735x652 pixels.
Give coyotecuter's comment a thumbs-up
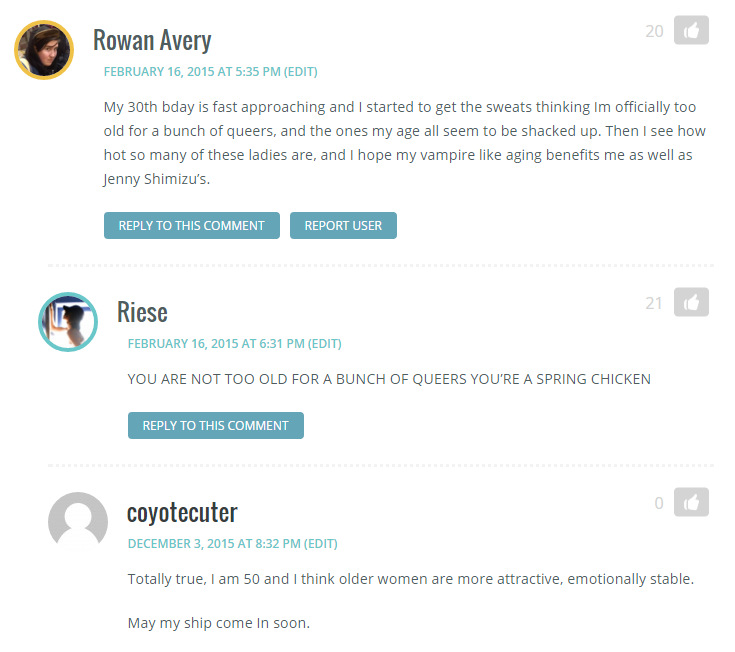tap(691, 502)
